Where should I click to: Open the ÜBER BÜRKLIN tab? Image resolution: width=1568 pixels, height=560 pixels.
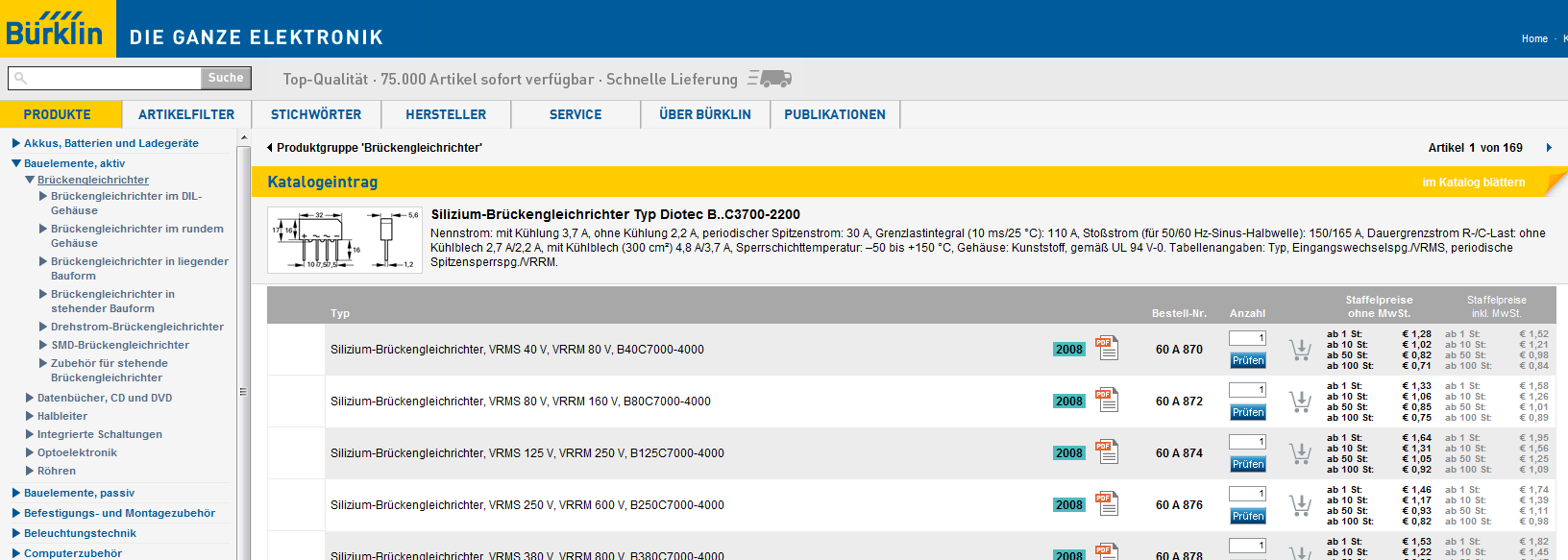pos(705,114)
